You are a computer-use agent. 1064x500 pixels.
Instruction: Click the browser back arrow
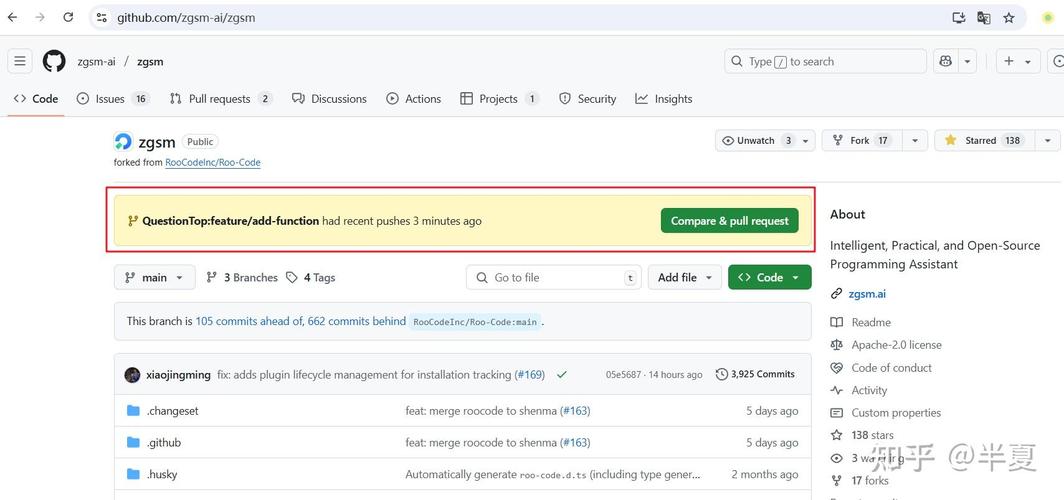click(13, 18)
